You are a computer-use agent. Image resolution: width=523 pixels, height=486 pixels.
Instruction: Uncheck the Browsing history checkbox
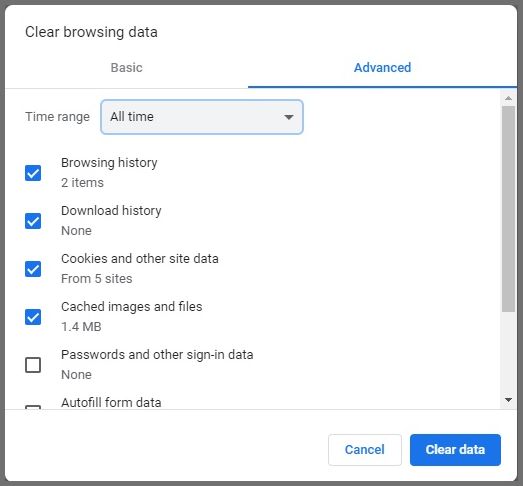pyautogui.click(x=33, y=173)
